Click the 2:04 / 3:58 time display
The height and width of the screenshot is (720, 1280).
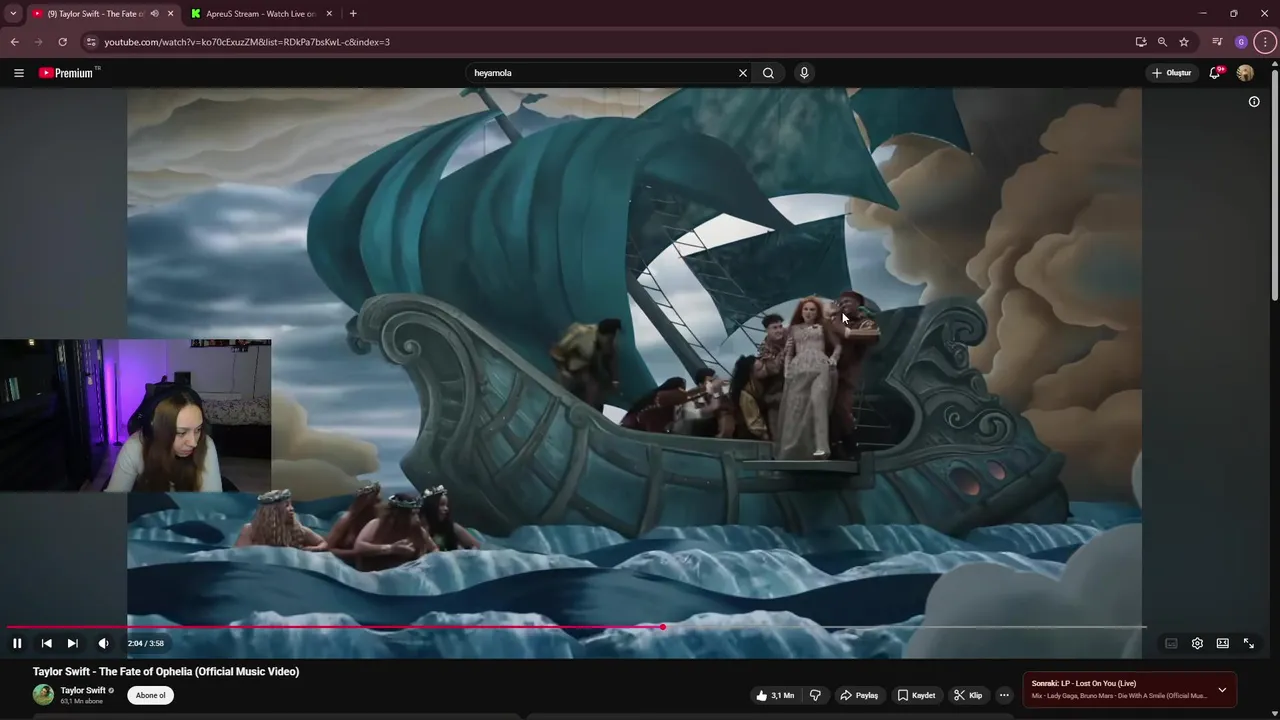coord(146,643)
